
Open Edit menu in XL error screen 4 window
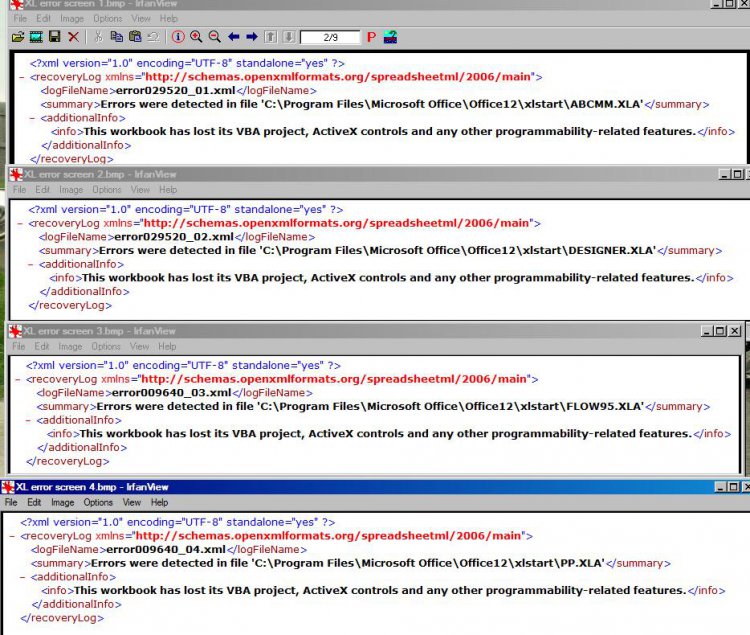(x=34, y=503)
